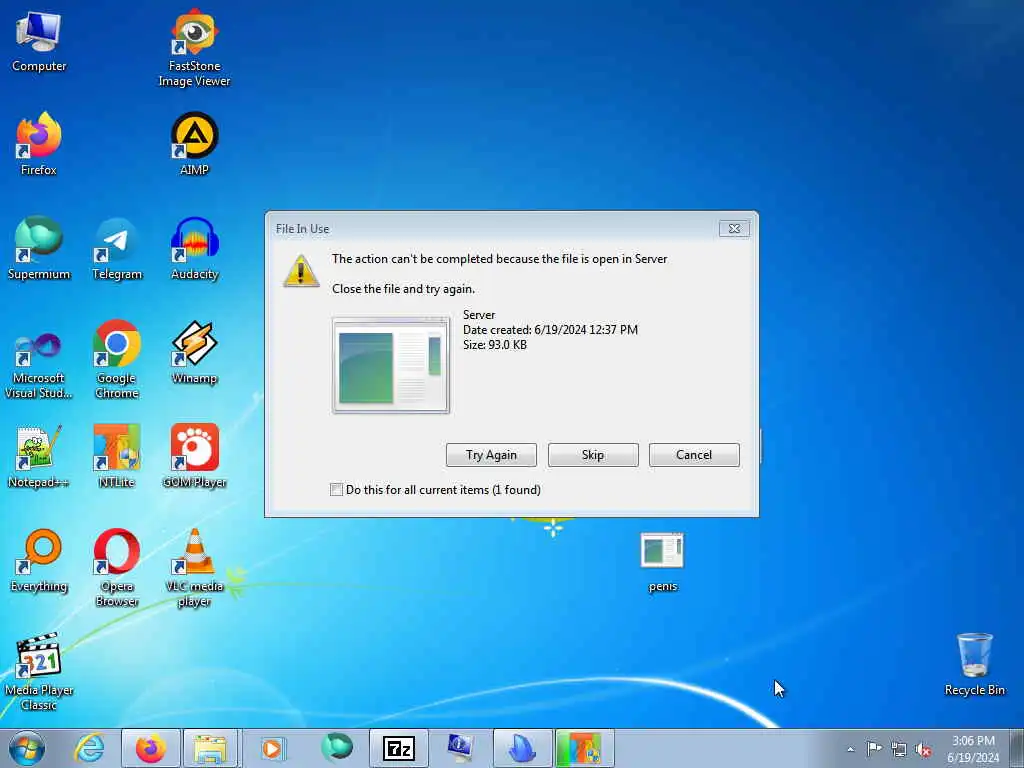Image resolution: width=1024 pixels, height=768 pixels.
Task: Select the Supermium desktop shortcut
Action: 39,249
